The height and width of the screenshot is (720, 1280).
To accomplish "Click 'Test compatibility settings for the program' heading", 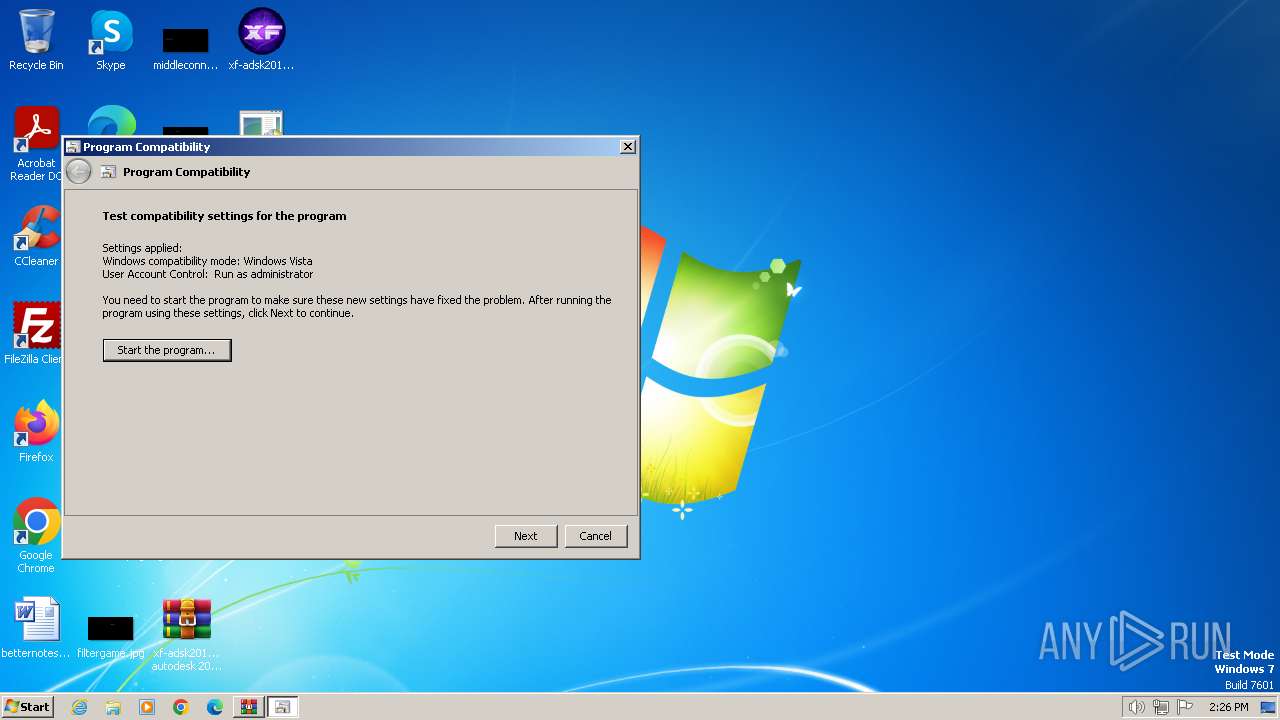I will 224,216.
